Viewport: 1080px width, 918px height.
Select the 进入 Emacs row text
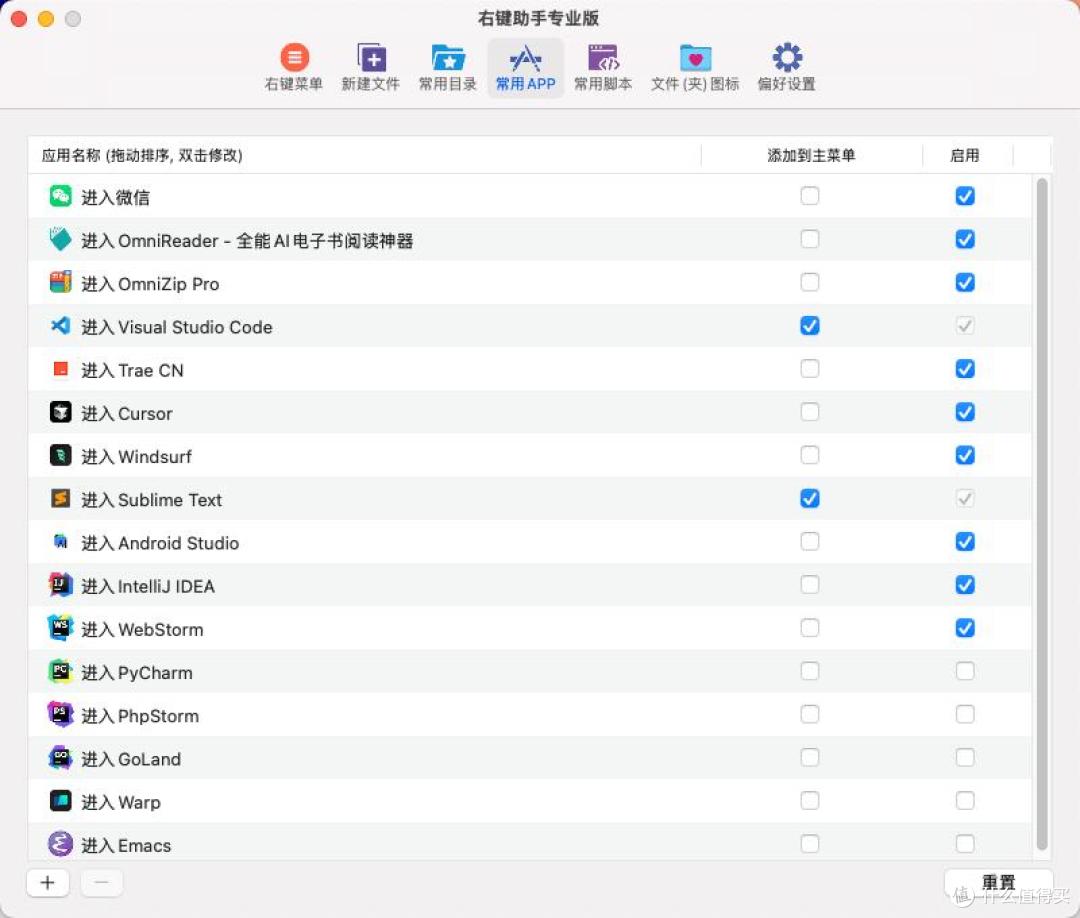(x=126, y=846)
